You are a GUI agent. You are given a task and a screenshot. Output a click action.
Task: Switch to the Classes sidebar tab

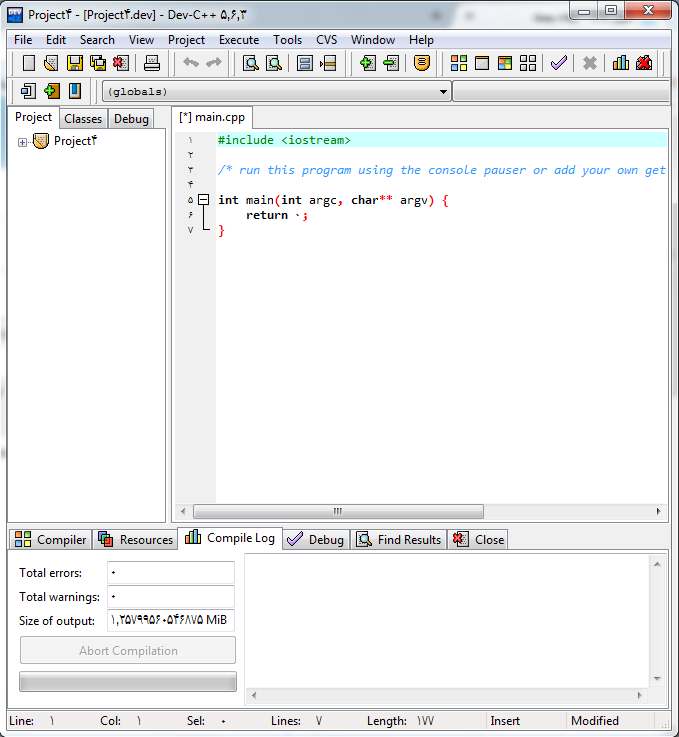[83, 119]
